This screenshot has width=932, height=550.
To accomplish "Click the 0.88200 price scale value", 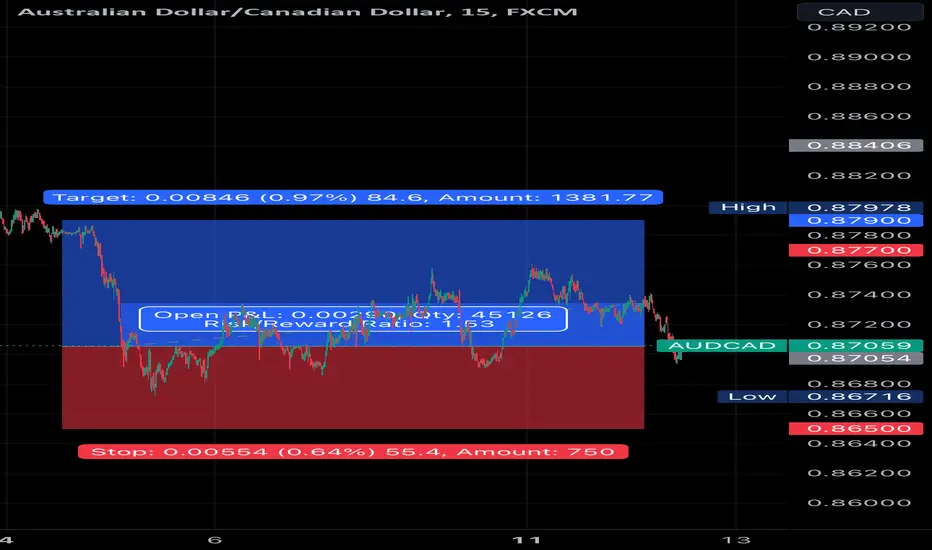I will [x=859, y=176].
